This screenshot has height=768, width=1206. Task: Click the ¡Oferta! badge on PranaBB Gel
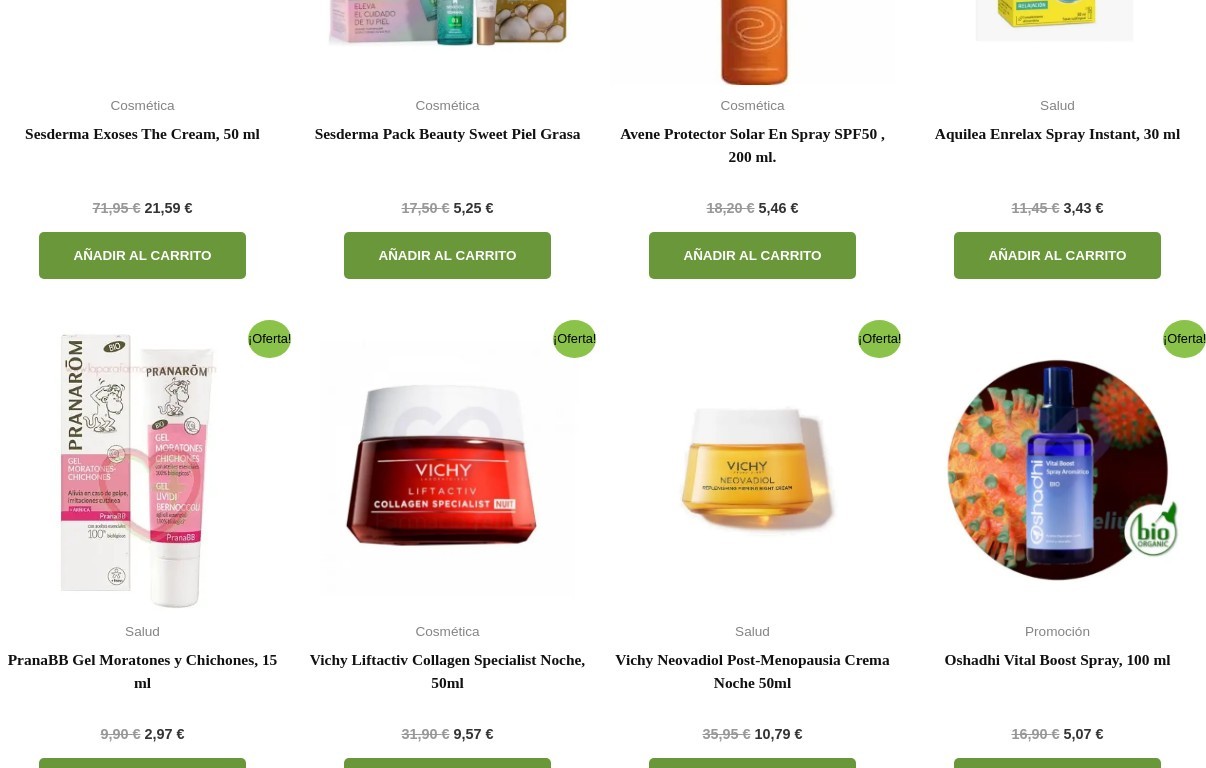pos(269,339)
